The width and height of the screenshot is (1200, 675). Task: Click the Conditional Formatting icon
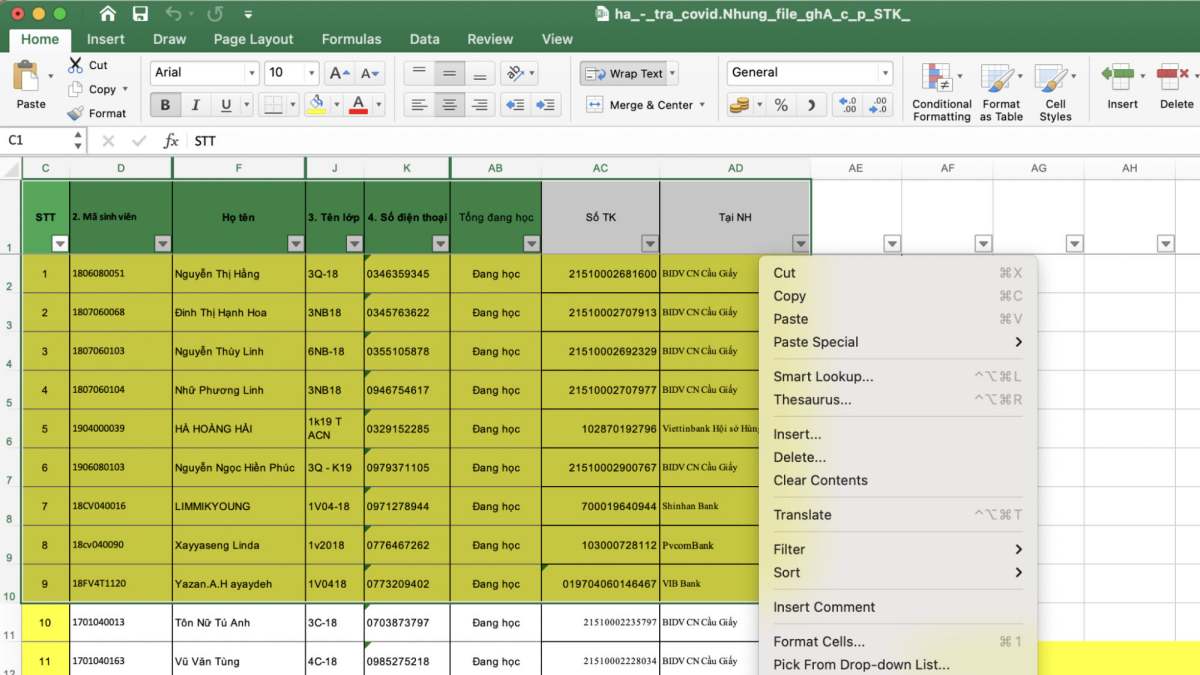tap(940, 80)
